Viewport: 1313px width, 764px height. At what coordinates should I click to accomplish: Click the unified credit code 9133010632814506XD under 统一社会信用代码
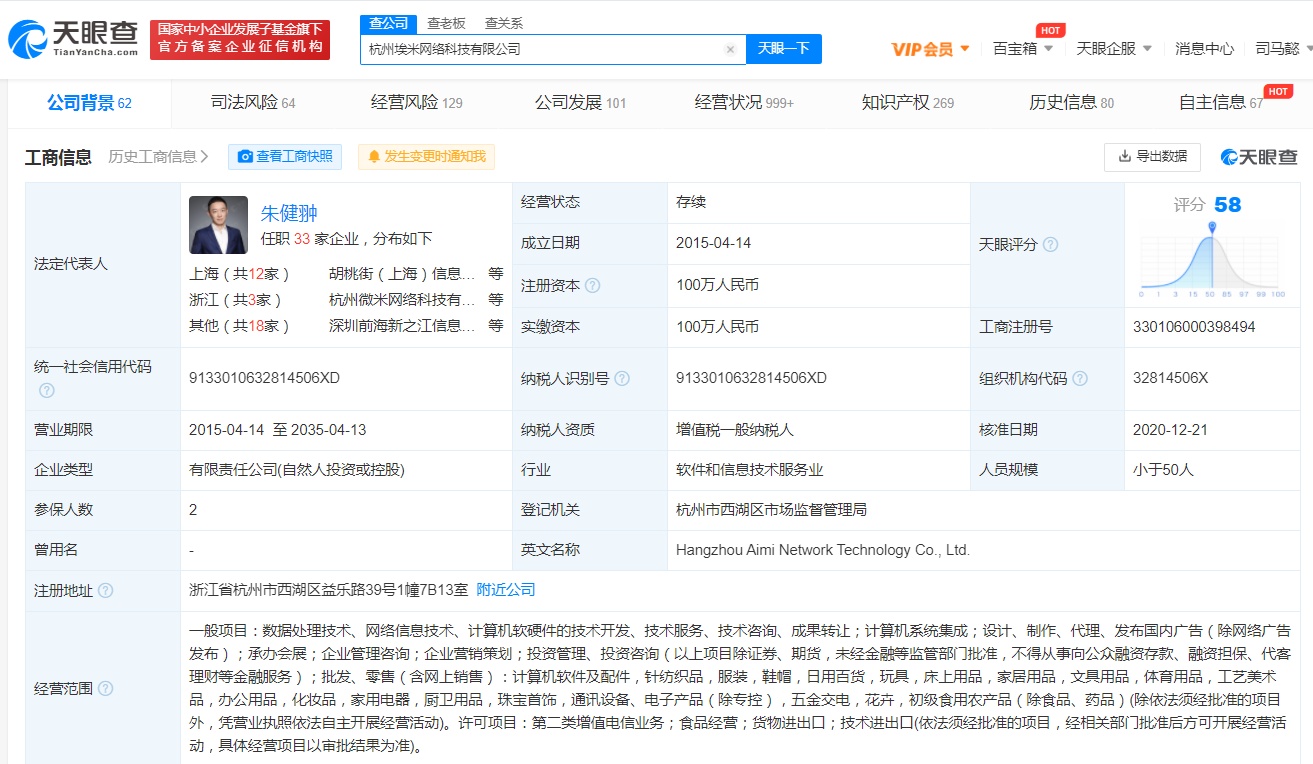tap(264, 378)
